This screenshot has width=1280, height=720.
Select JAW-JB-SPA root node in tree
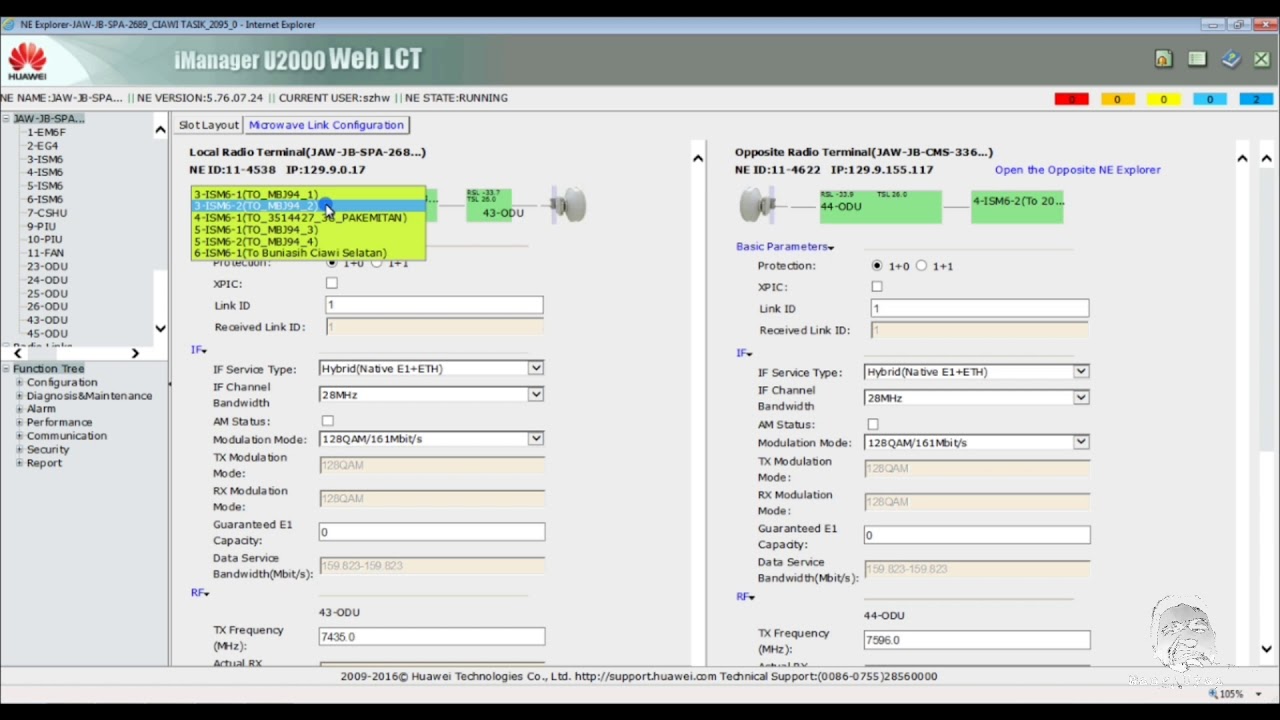[x=48, y=118]
